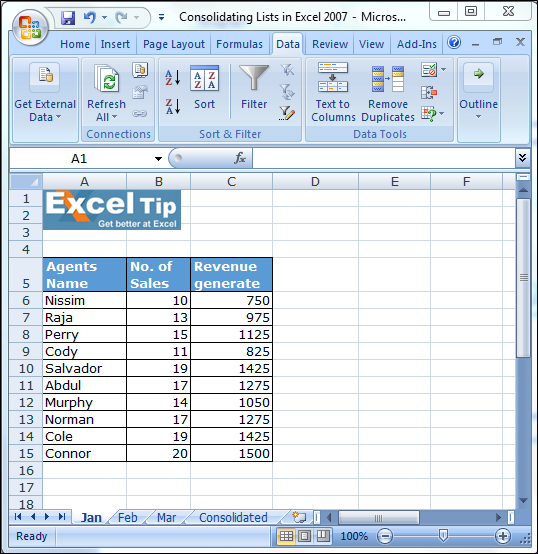This screenshot has width=538, height=554.
Task: Click the Advanced filter icon
Action: click(287, 113)
